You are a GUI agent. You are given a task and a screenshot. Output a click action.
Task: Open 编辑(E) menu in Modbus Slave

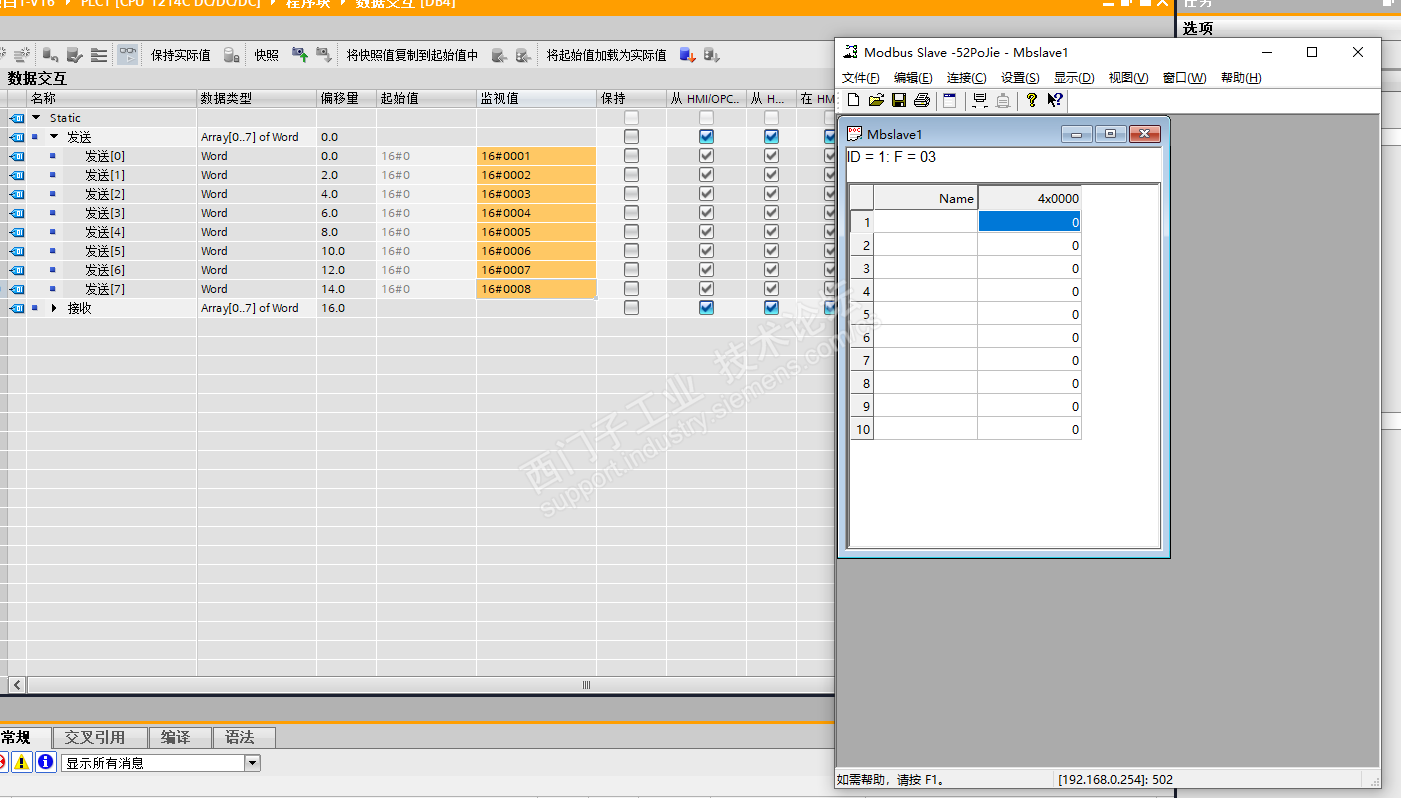[913, 78]
